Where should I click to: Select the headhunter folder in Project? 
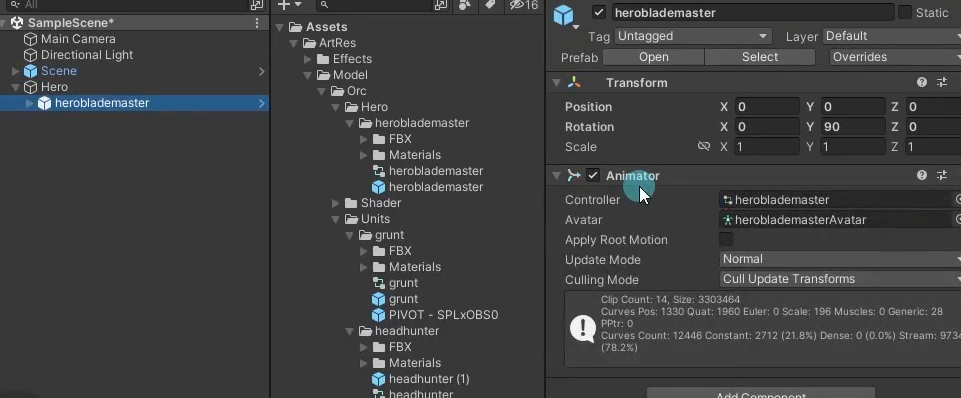(399, 331)
